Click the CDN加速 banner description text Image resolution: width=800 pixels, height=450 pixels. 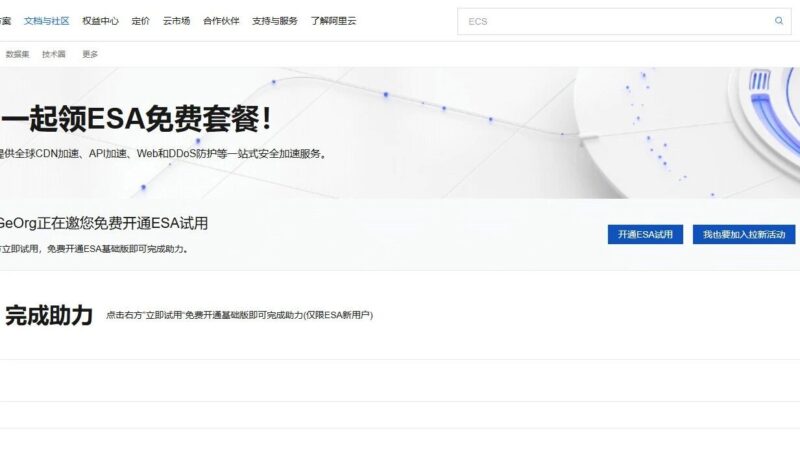[163, 154]
